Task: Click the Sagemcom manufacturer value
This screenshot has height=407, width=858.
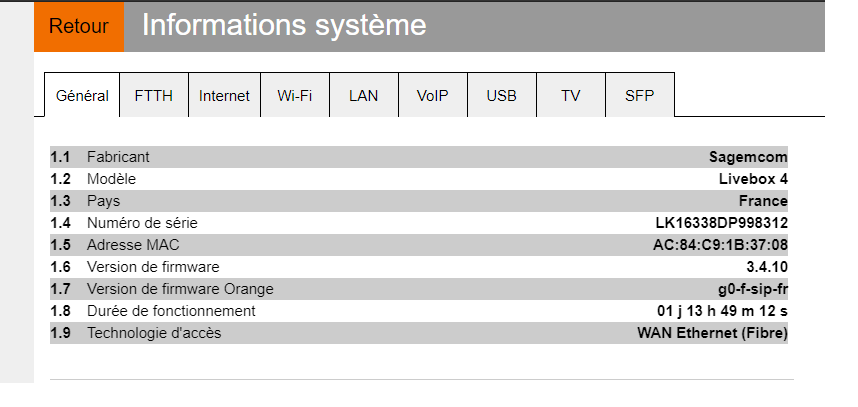Action: 748,157
